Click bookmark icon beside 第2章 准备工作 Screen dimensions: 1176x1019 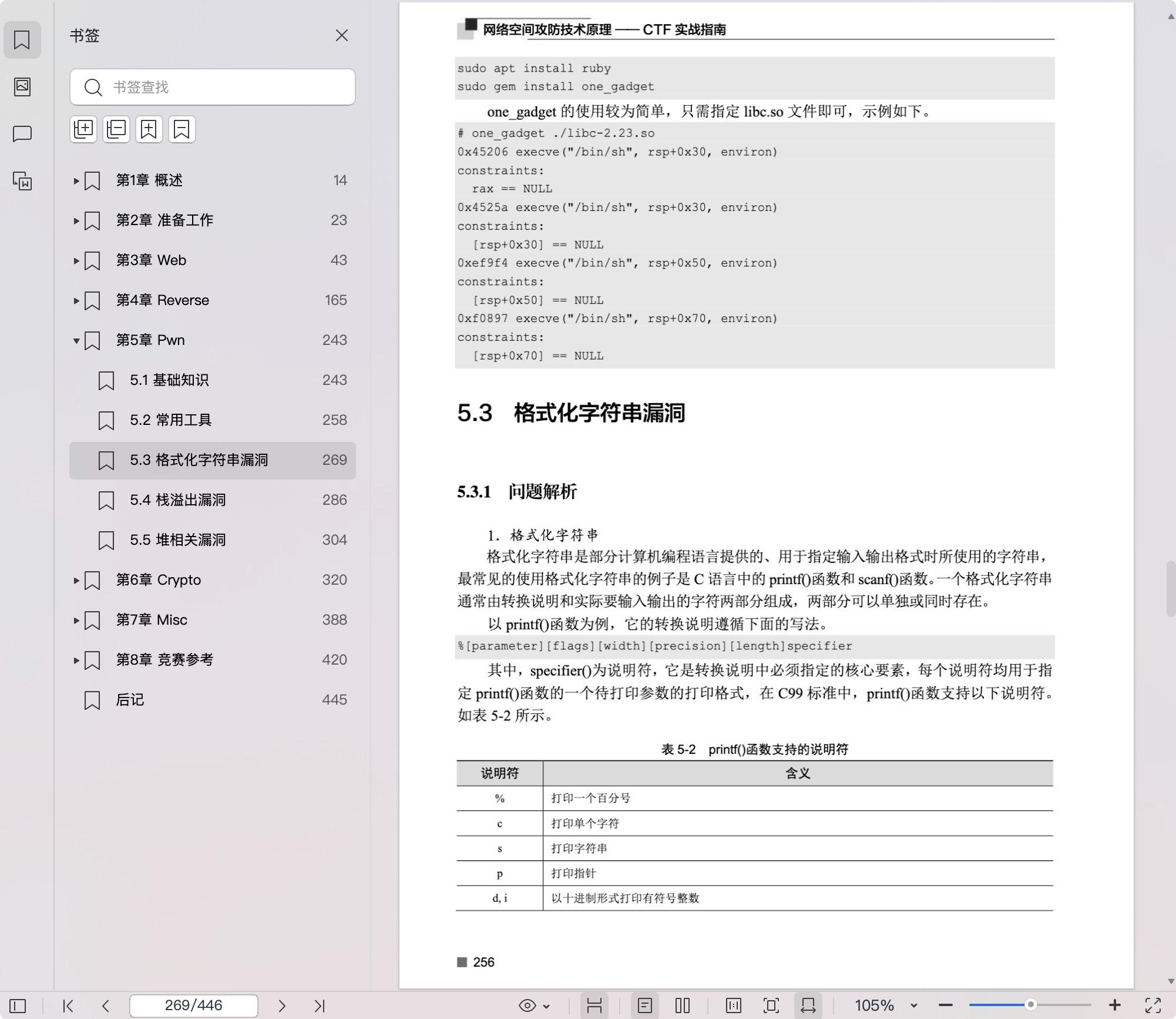[92, 221]
